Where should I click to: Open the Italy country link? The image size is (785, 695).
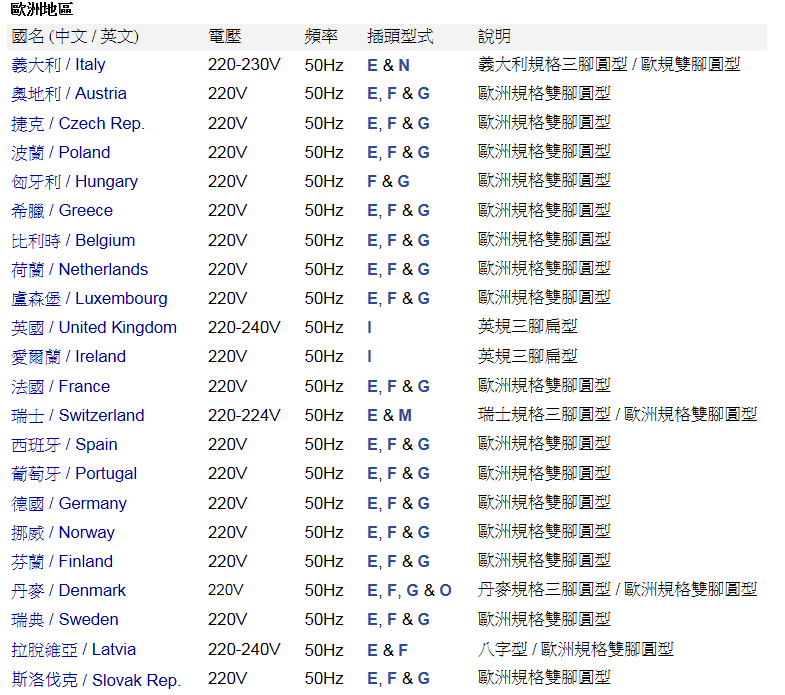(58, 65)
